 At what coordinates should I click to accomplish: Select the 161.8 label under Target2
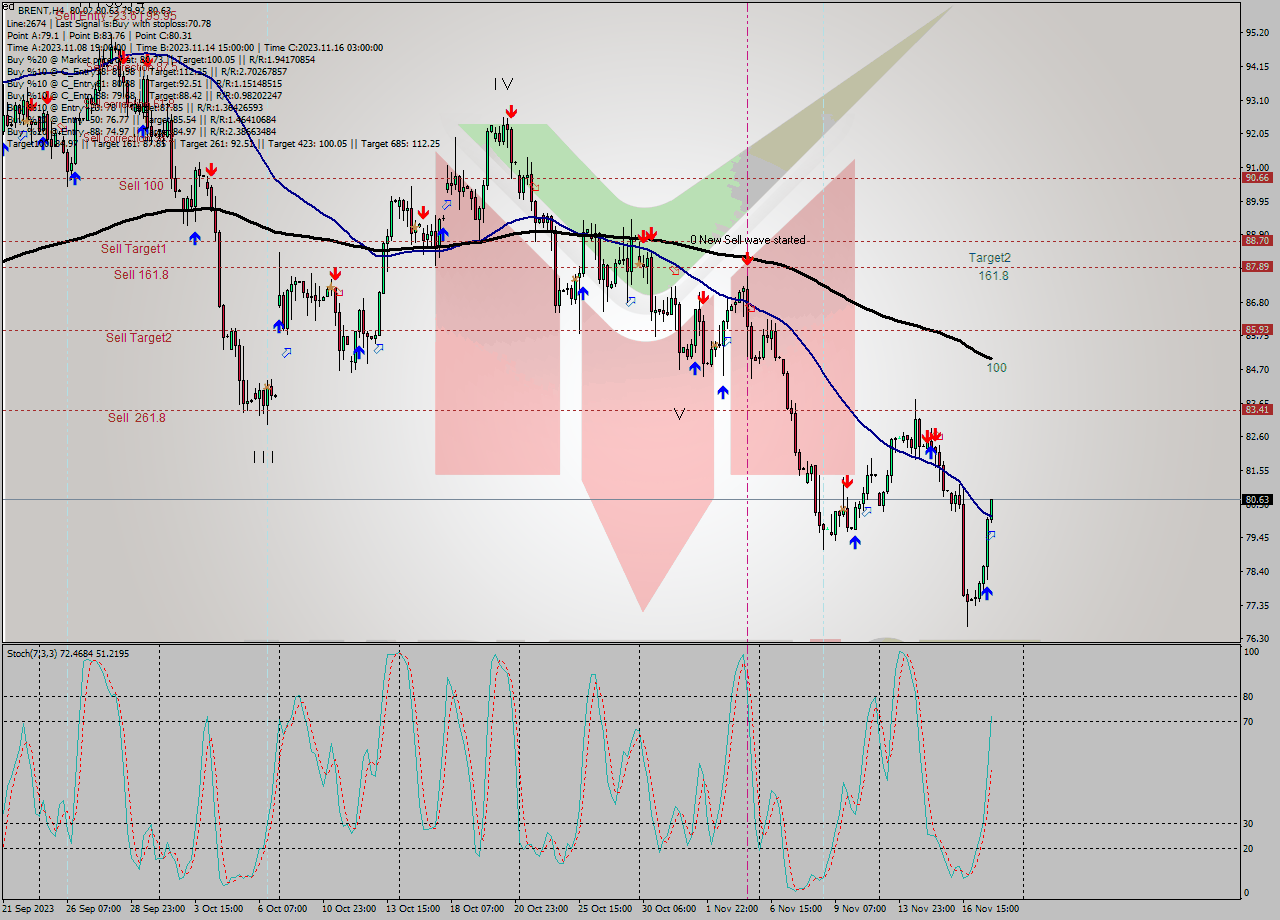(993, 276)
